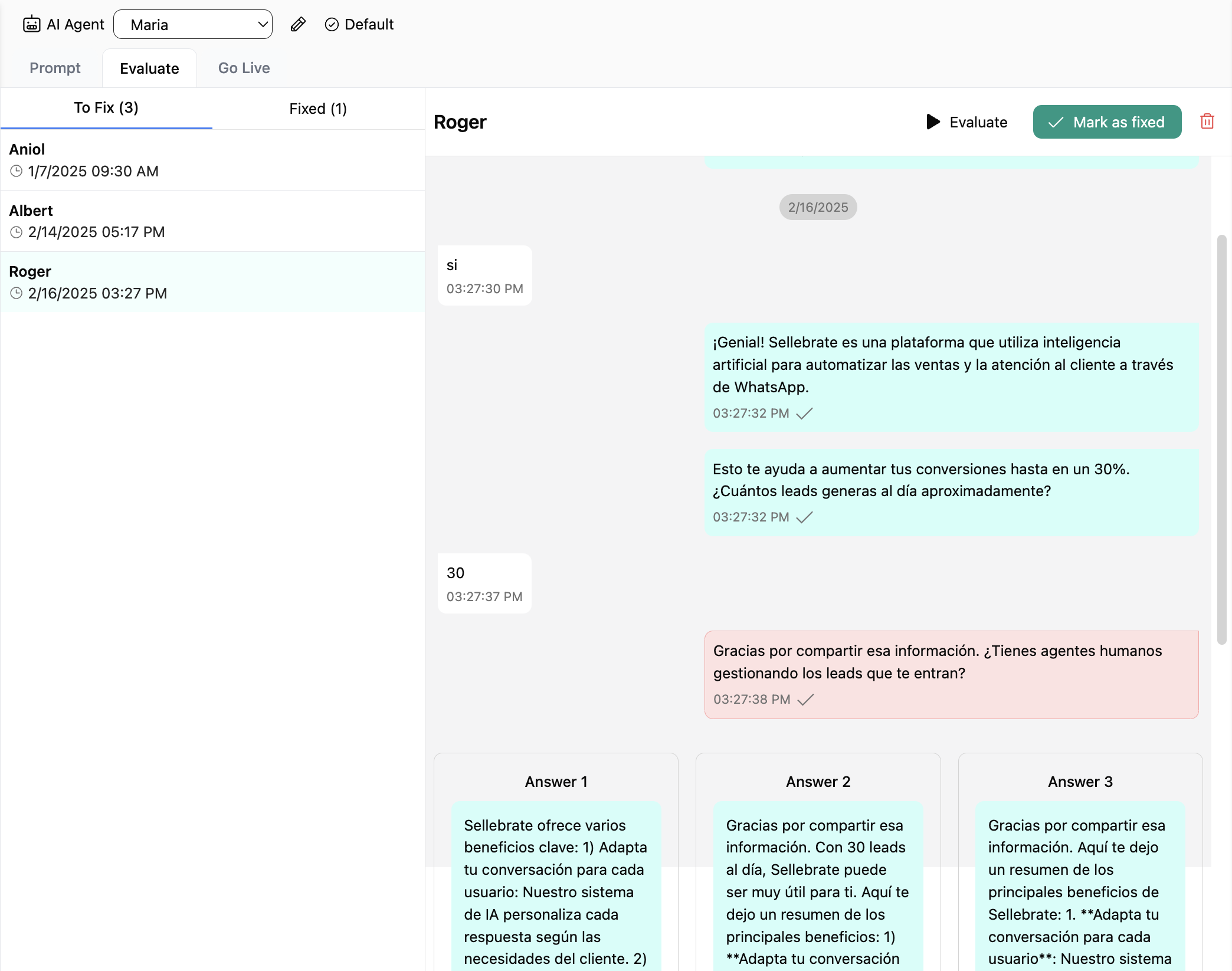
Task: Switch to the Fixed (1) tab
Action: [x=318, y=109]
